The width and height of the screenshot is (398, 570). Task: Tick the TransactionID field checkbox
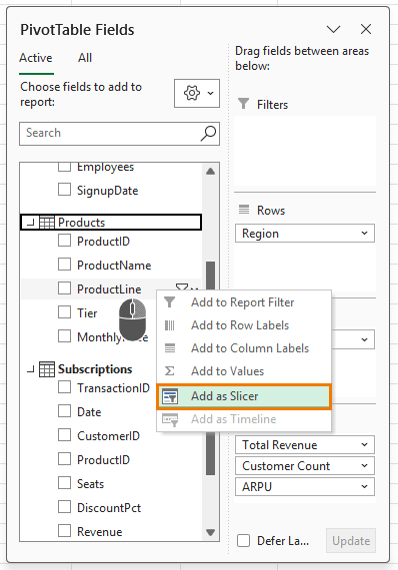pos(64,387)
